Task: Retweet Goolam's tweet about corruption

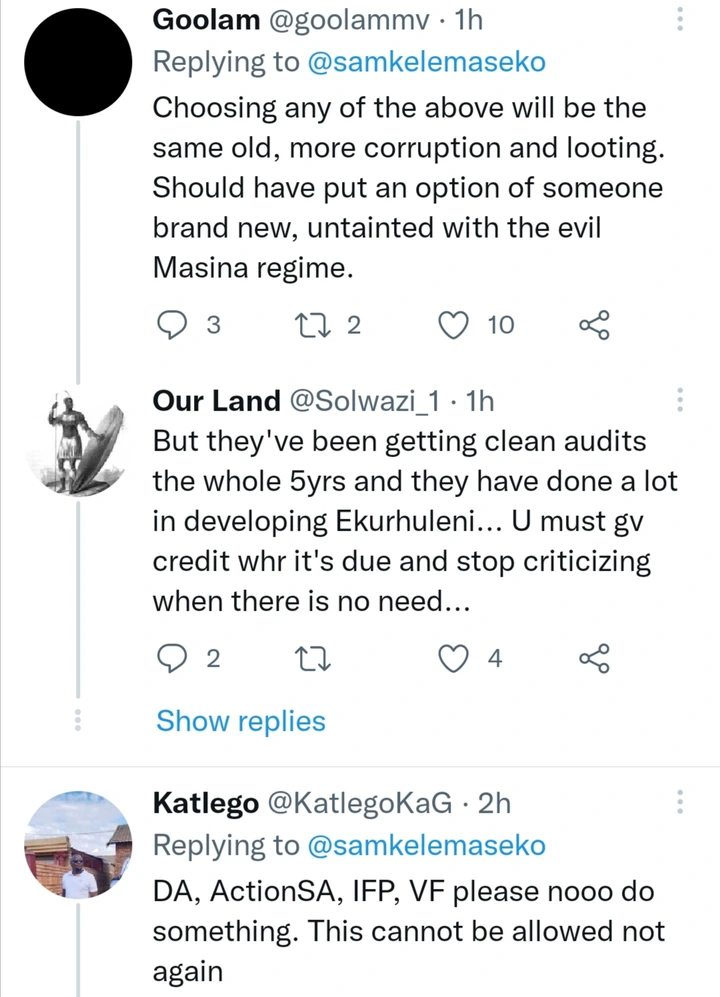Action: tap(313, 325)
